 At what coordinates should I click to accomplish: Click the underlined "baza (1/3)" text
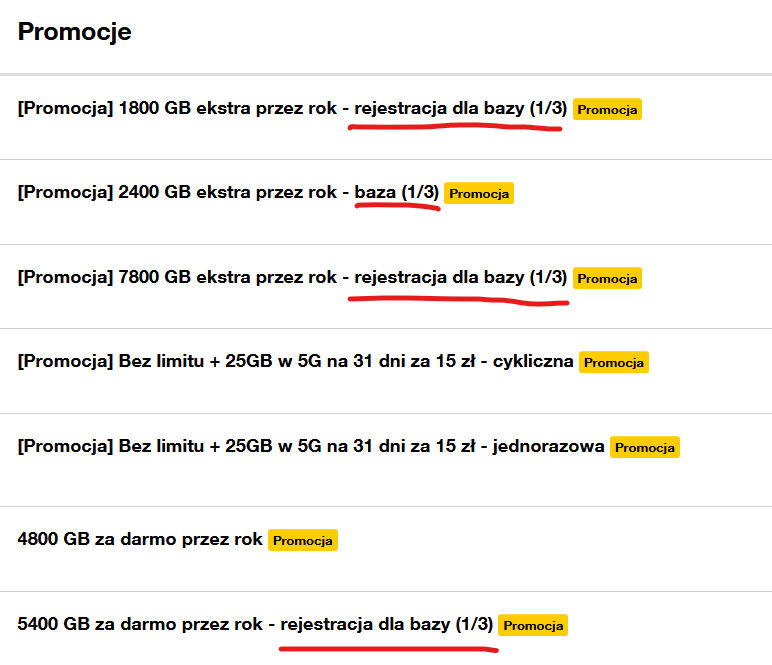pyautogui.click(x=396, y=193)
